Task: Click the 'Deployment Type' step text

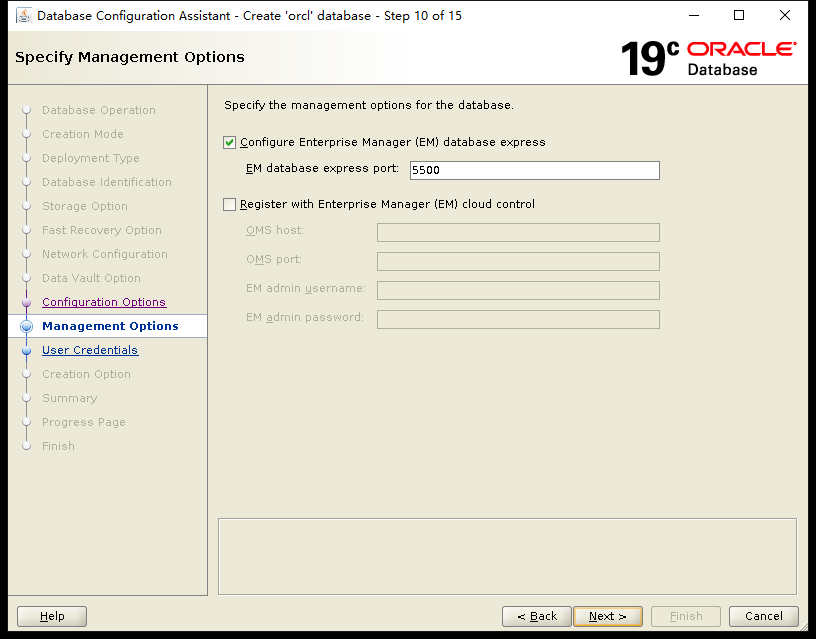Action: (91, 158)
